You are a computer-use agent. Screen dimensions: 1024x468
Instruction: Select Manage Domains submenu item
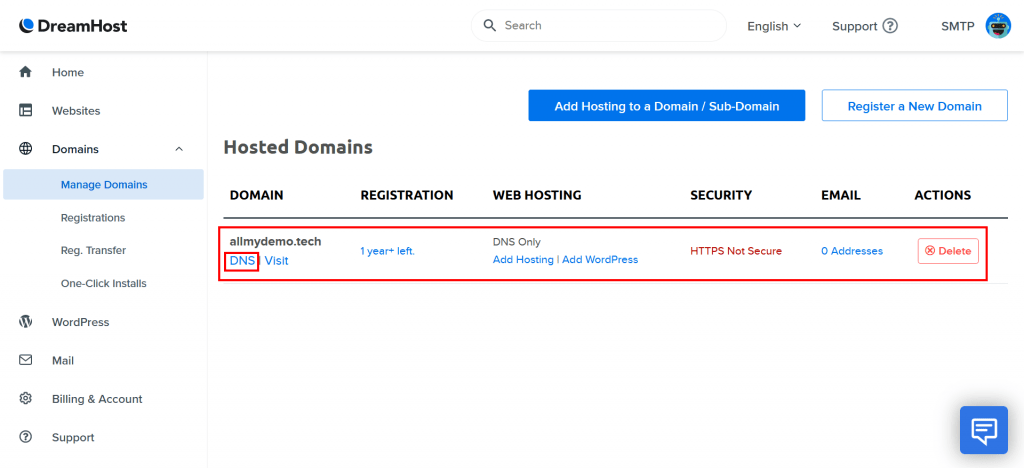(103, 185)
